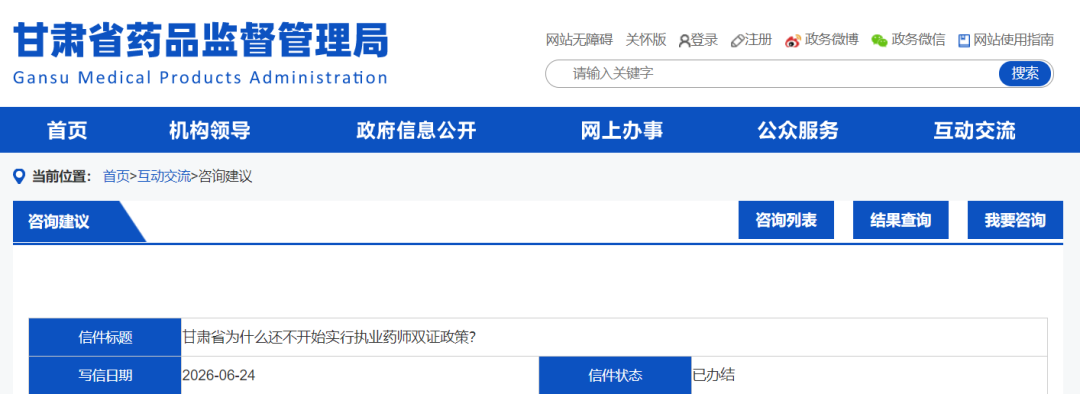Screen dimensions: 1080x394
Task: Open 机构领导 navigation menu
Action: pos(209,130)
